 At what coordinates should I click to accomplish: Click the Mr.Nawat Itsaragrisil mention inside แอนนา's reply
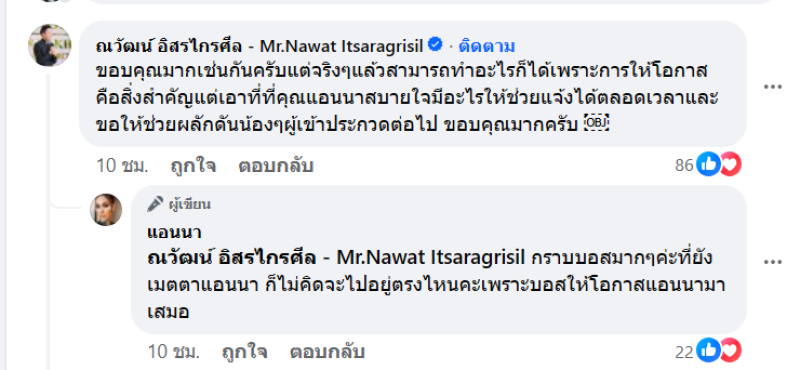pos(336,258)
